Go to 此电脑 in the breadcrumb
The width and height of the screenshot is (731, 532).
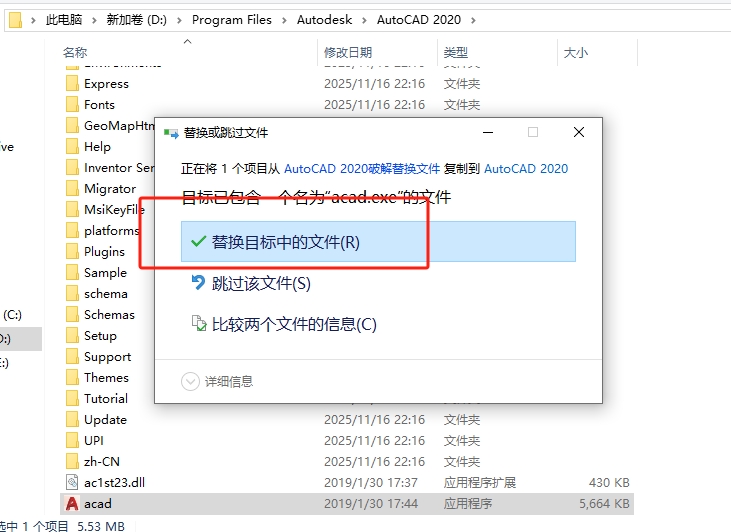pyautogui.click(x=64, y=20)
